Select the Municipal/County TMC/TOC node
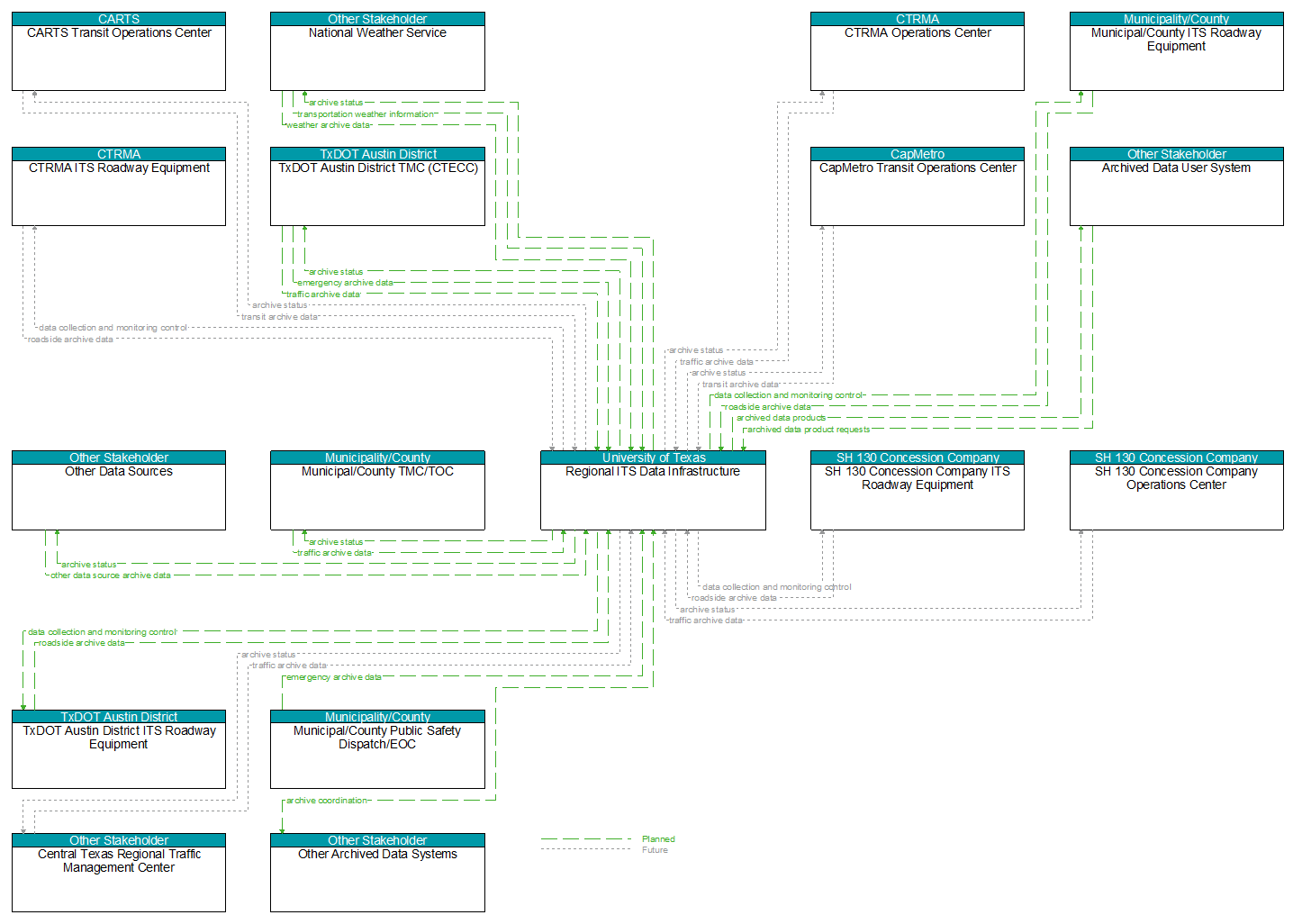The width and height of the screenshot is (1293, 924). click(377, 490)
